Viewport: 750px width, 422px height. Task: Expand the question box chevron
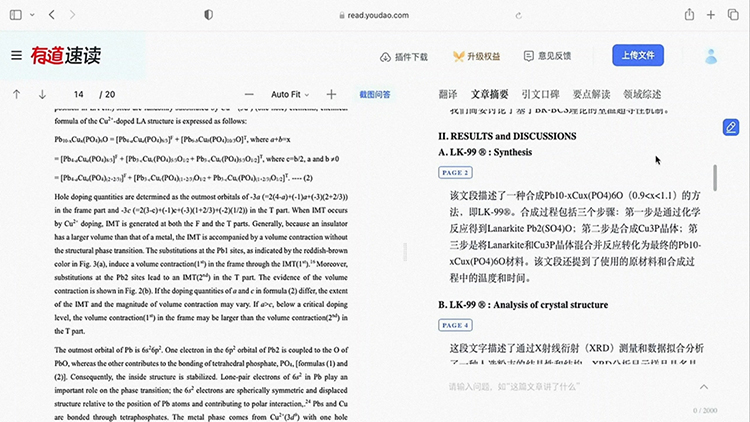point(704,387)
